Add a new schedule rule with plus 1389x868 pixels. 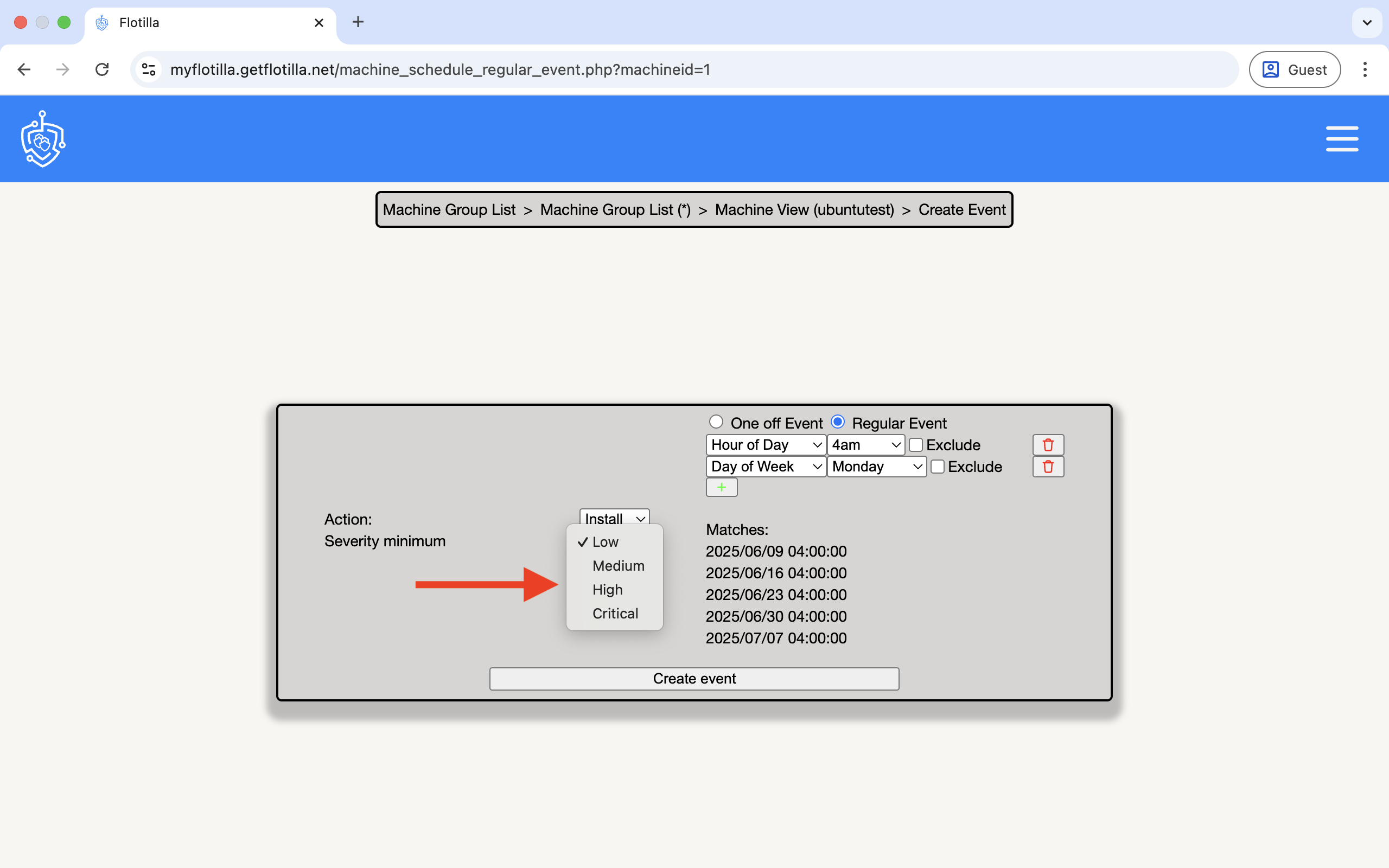721,487
